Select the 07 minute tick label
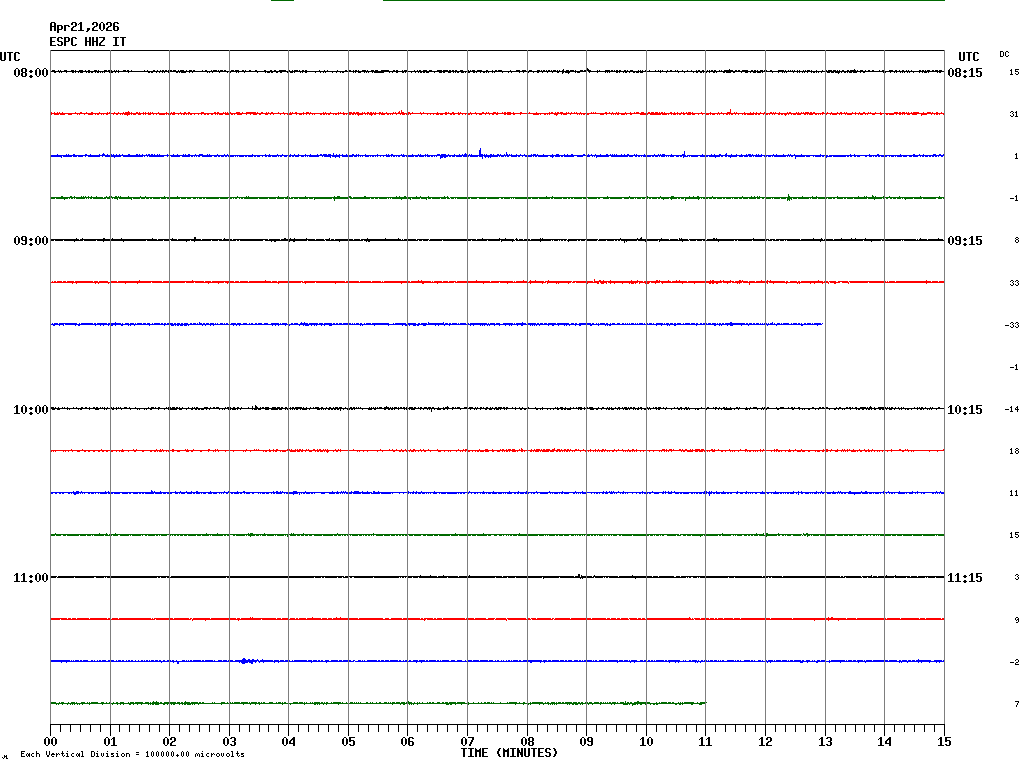The height and width of the screenshot is (768, 1024). [x=467, y=742]
